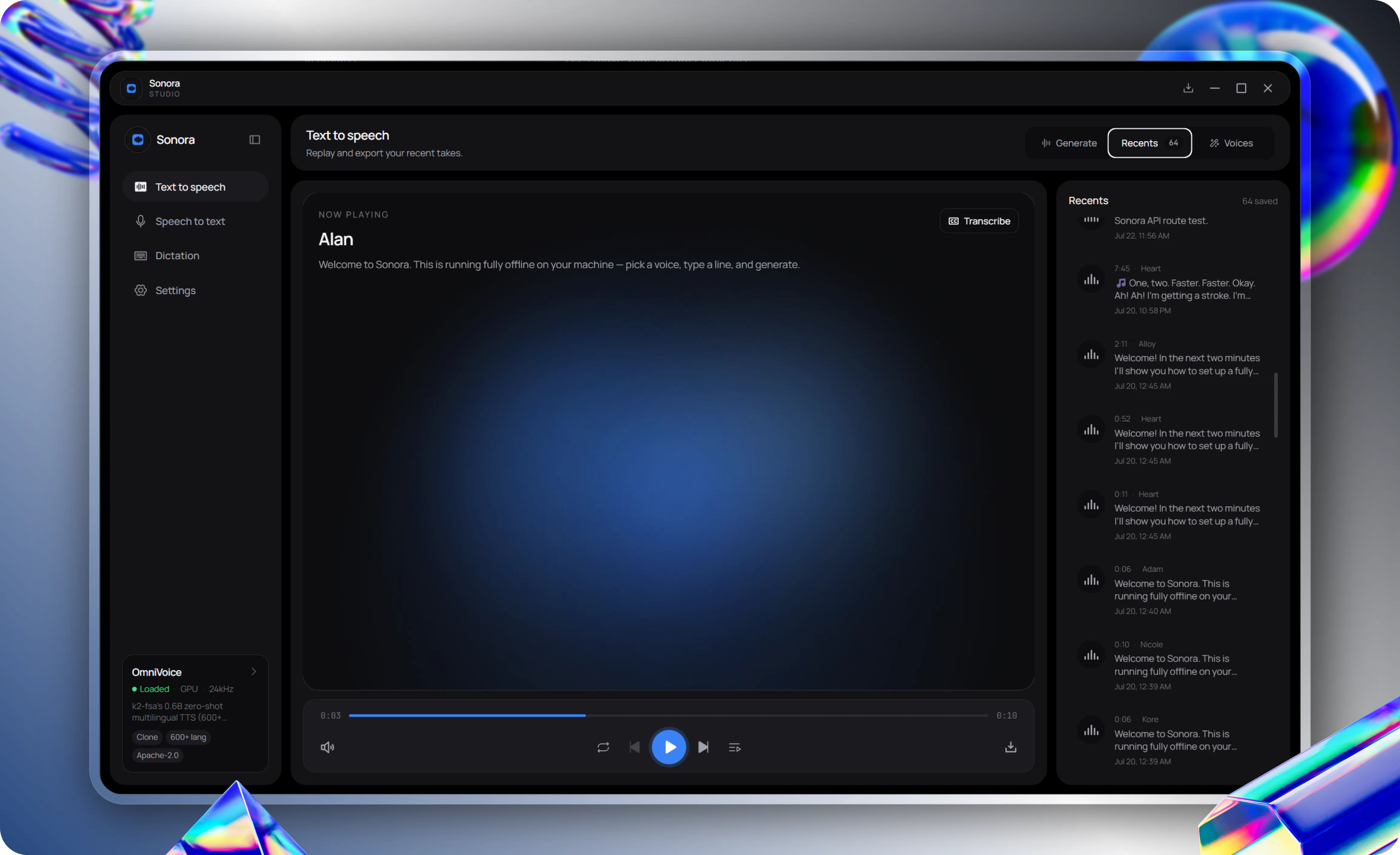
Task: Open Speech to text section
Action: click(x=195, y=221)
